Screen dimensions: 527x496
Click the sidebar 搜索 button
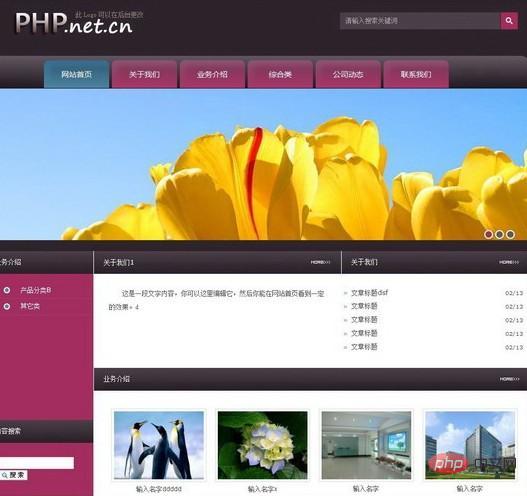click(14, 475)
